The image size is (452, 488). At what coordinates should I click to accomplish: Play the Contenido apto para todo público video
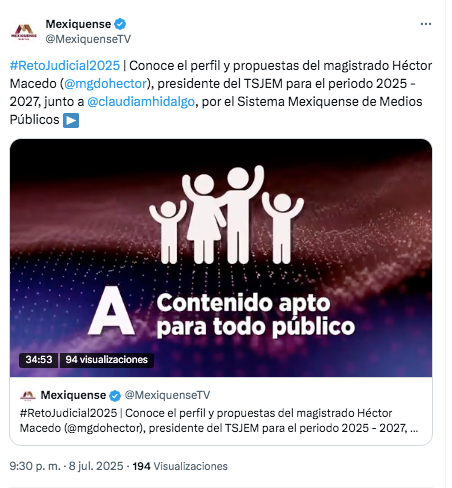[221, 258]
